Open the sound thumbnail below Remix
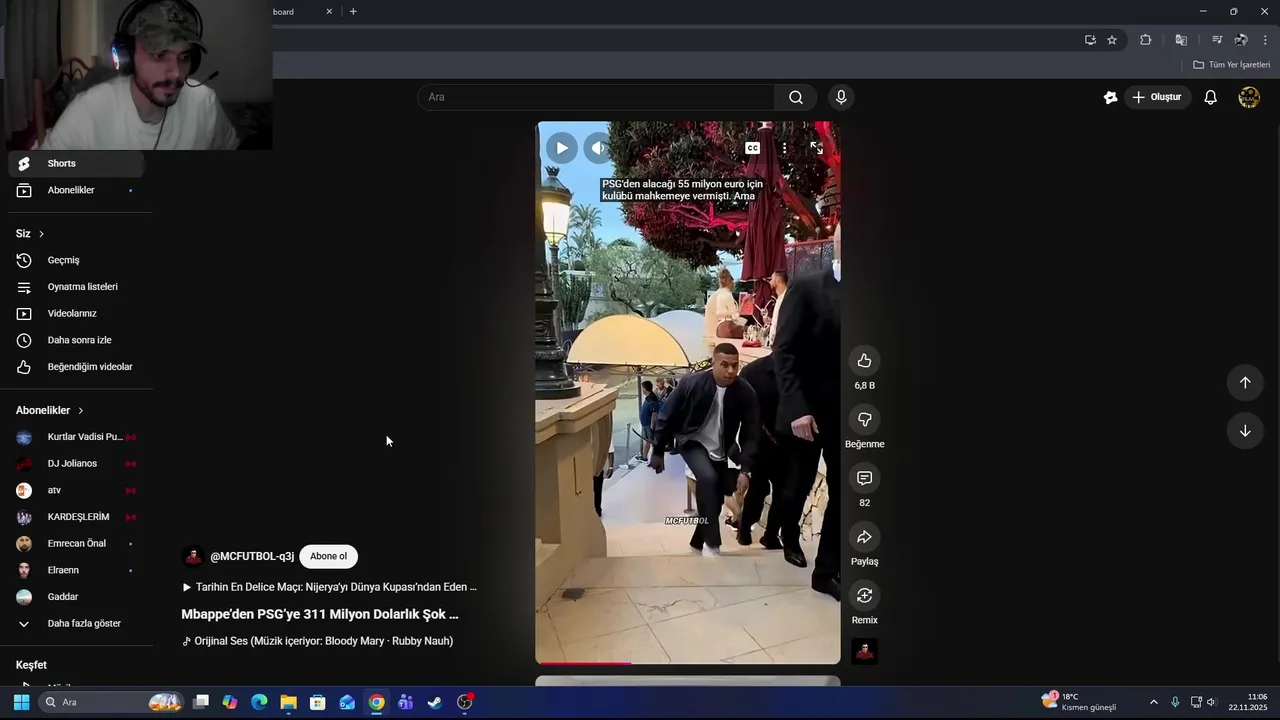Screen dimensions: 1280x720 point(864,652)
